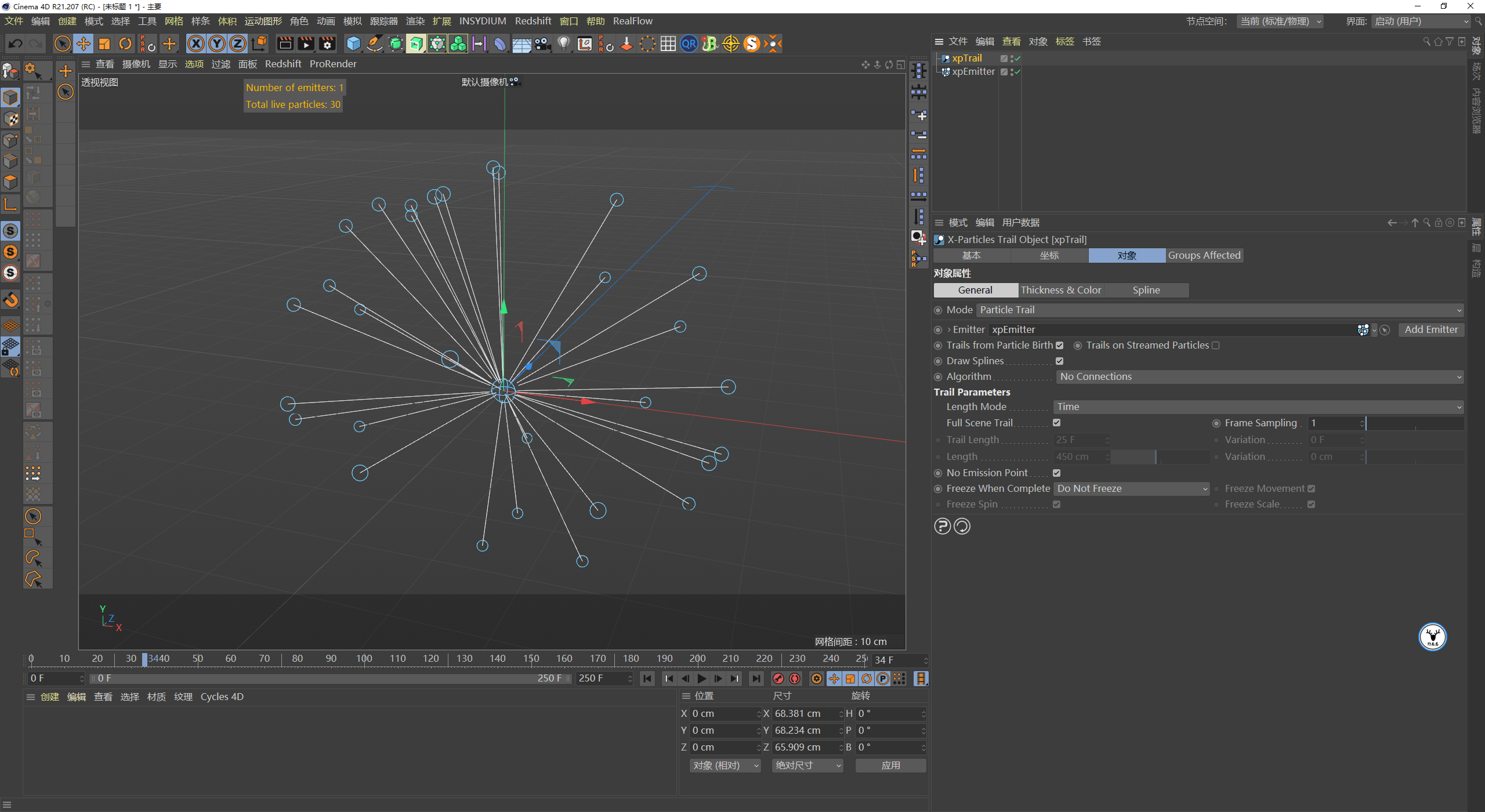Toggle the X axis lock icon

pos(197,43)
